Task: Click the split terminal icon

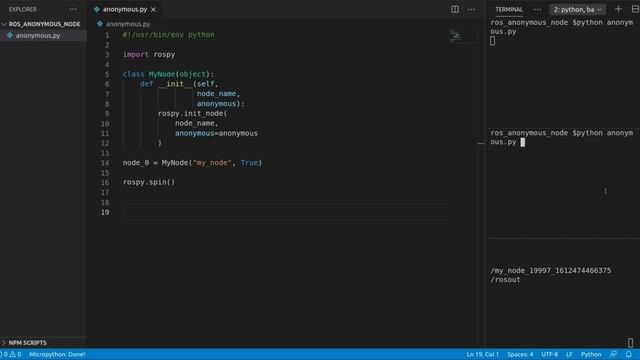Action: point(635,9)
